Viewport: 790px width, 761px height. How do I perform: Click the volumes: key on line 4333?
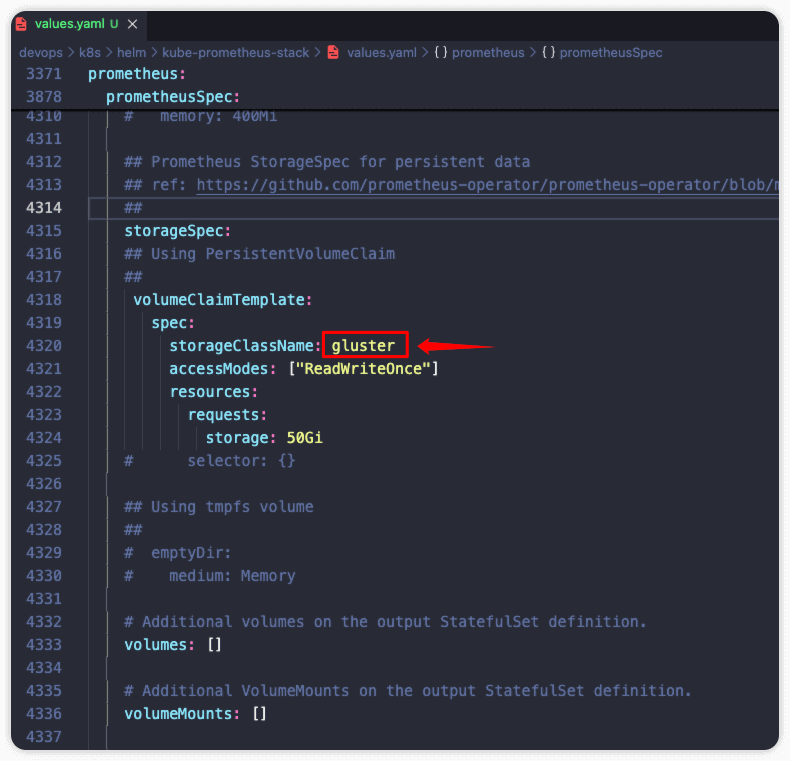(159, 645)
